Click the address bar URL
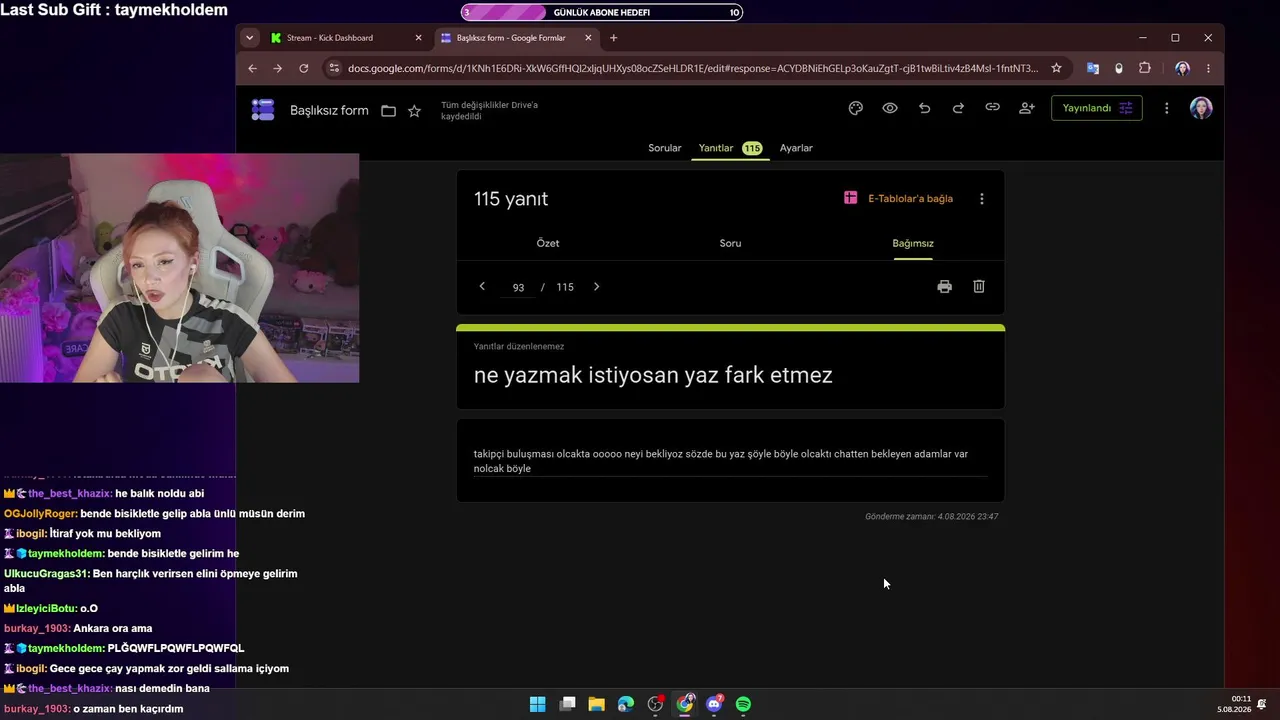 [692, 68]
